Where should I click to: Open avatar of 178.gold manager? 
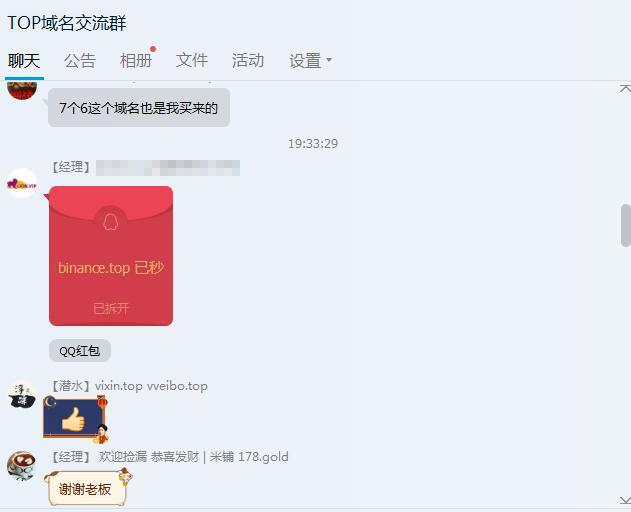pyautogui.click(x=22, y=466)
